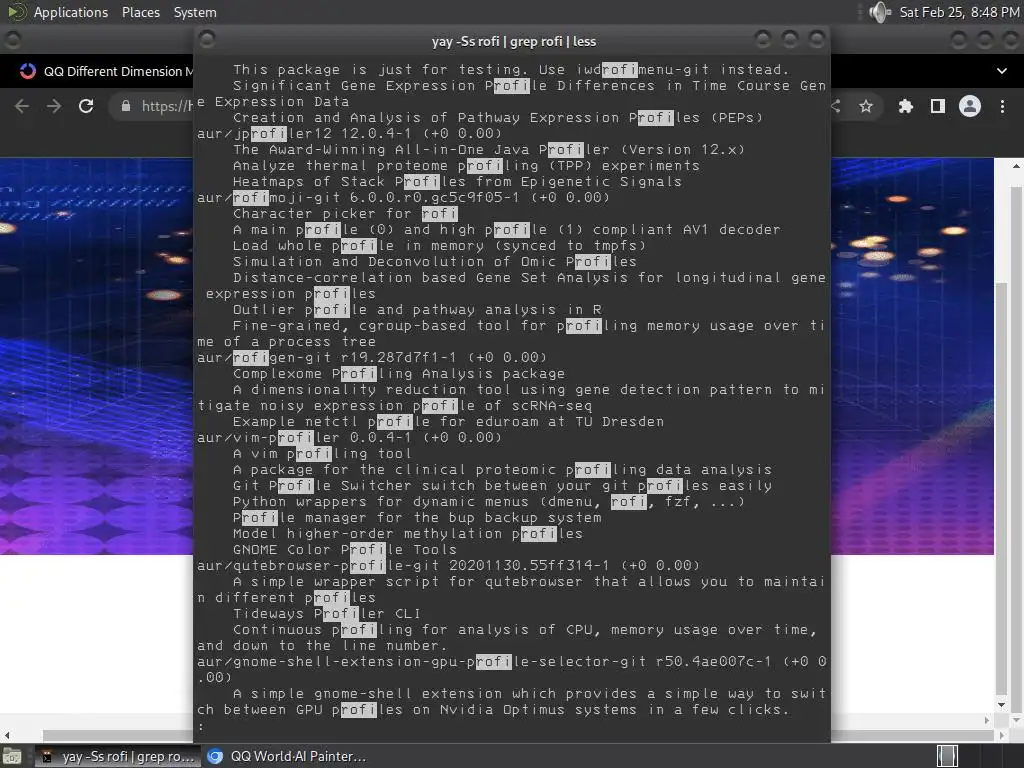Click the volume speaker icon in top panel
Viewport: 1024px width, 768px height.
[880, 12]
